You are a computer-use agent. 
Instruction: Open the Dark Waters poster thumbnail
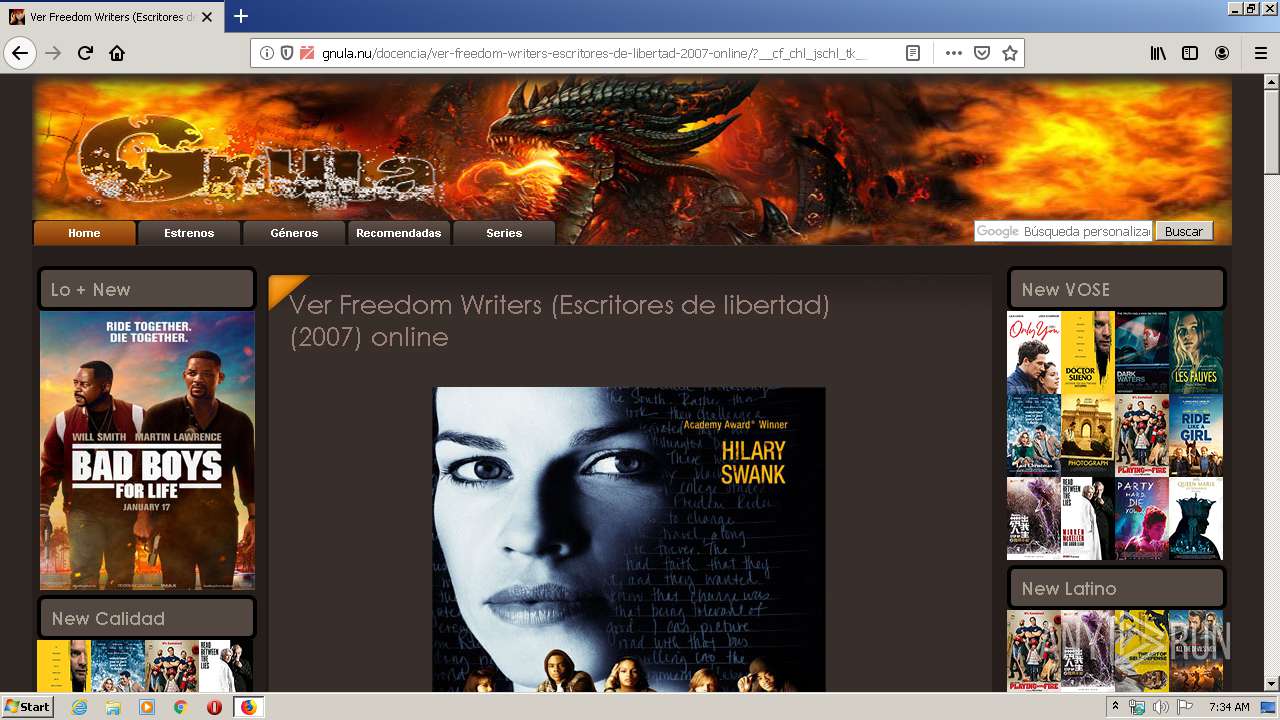[1142, 353]
